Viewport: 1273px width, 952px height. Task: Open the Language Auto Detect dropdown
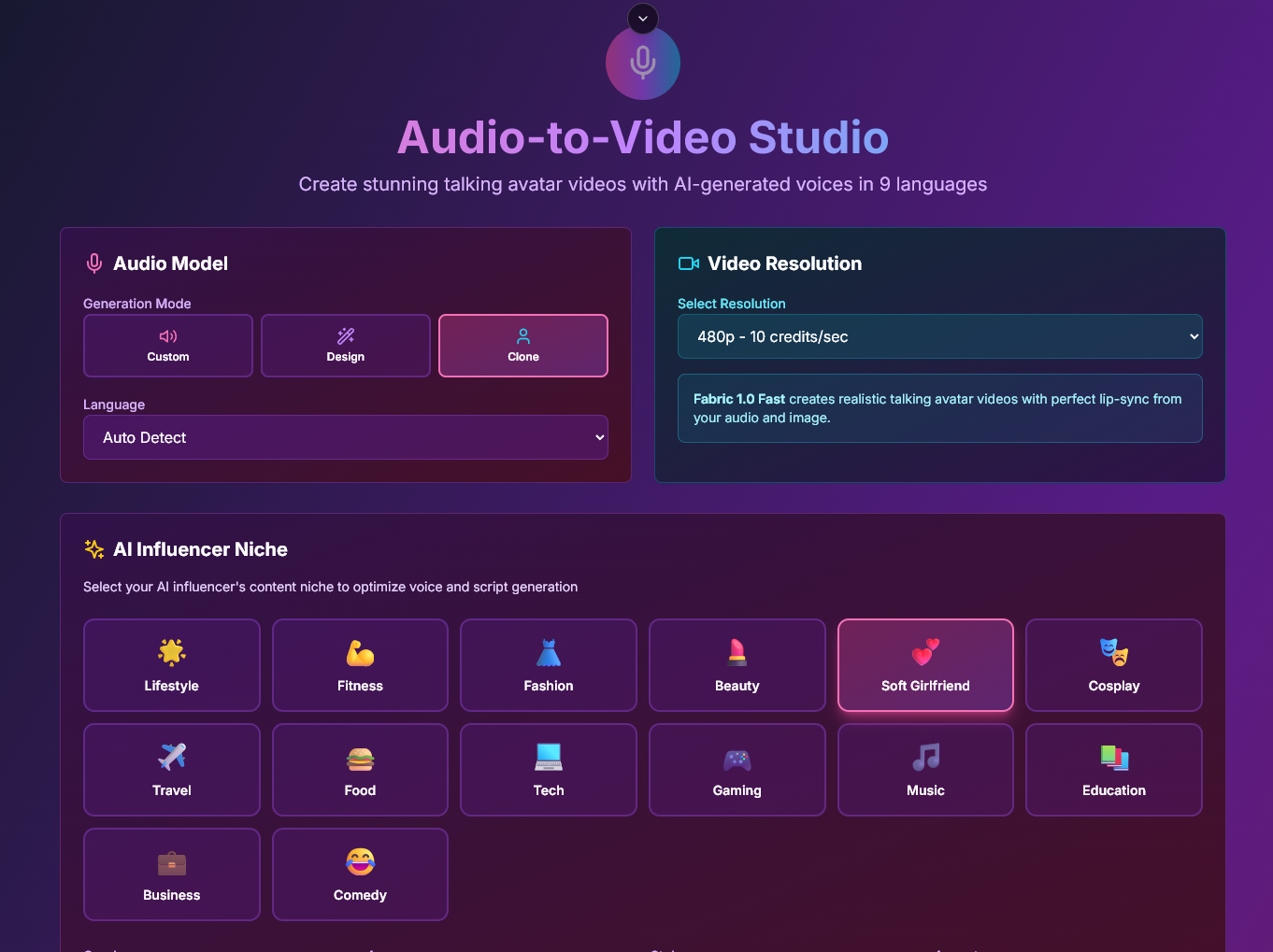click(x=346, y=437)
